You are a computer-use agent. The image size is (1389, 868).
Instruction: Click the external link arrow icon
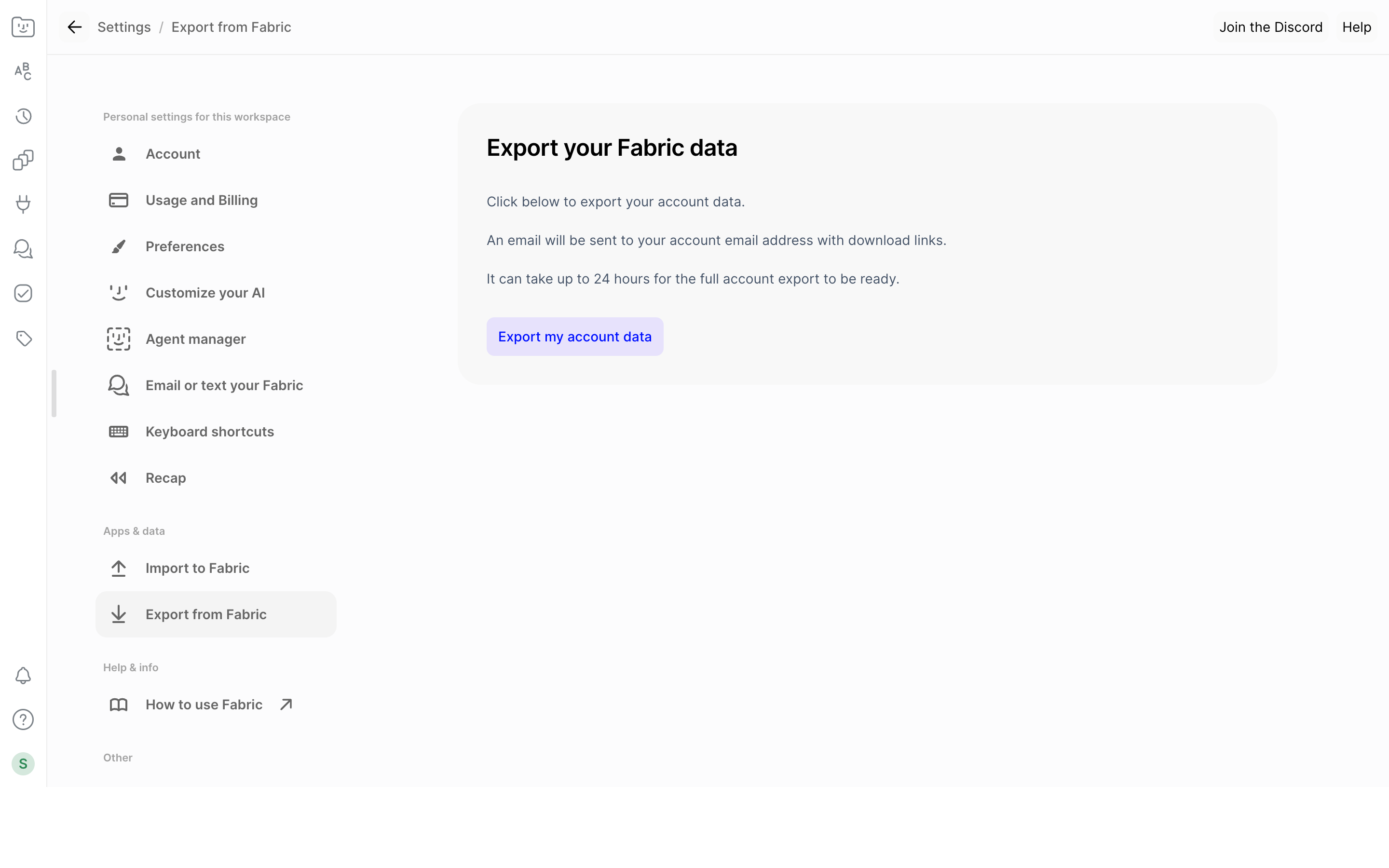[x=286, y=705]
